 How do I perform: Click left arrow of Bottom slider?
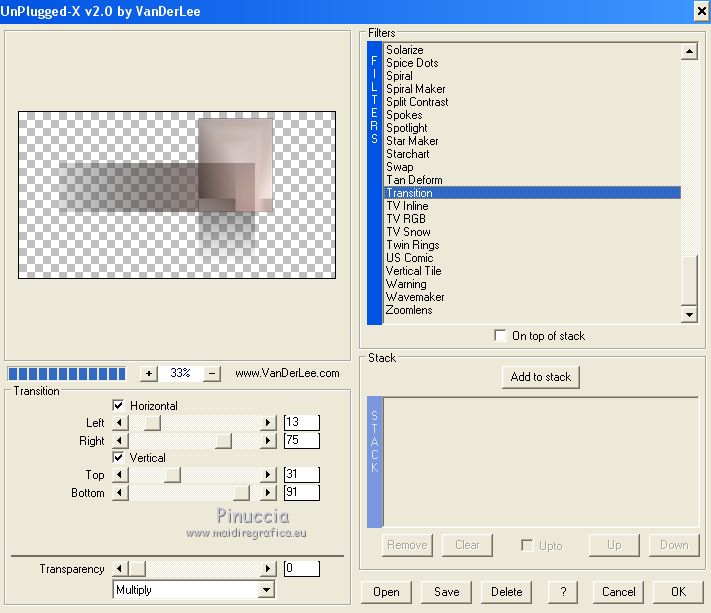[120, 492]
